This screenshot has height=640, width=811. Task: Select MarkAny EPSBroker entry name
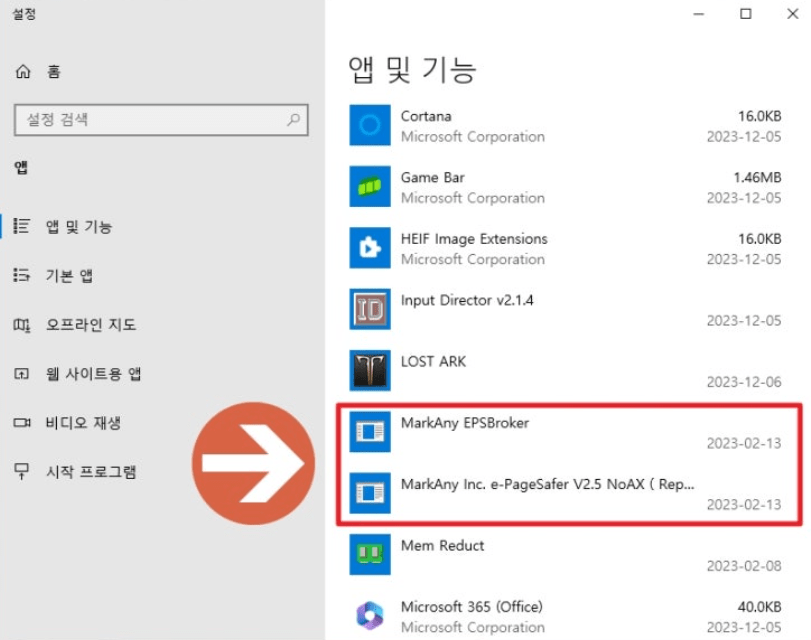[465, 423]
